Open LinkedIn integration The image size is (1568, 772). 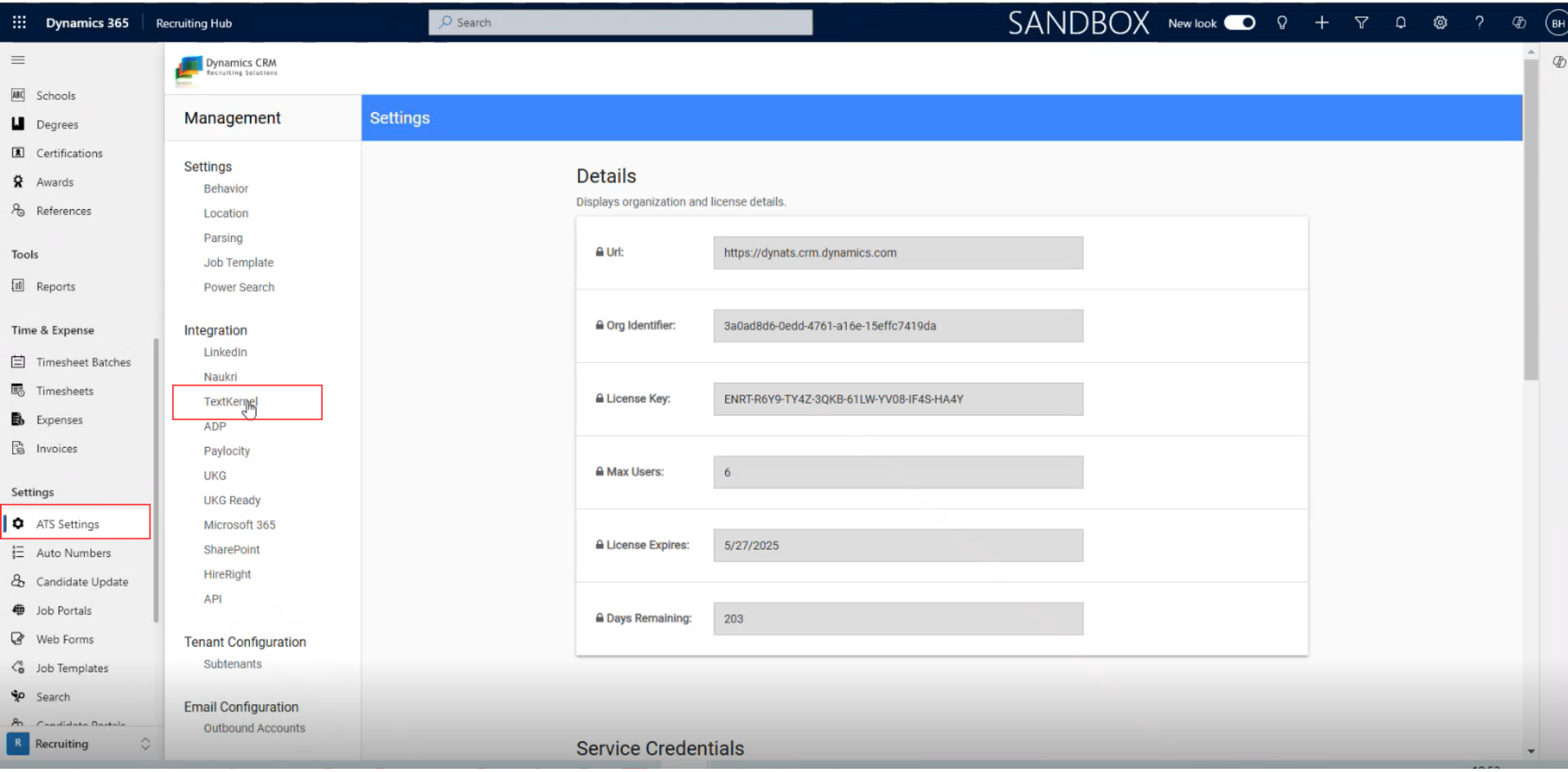225,352
